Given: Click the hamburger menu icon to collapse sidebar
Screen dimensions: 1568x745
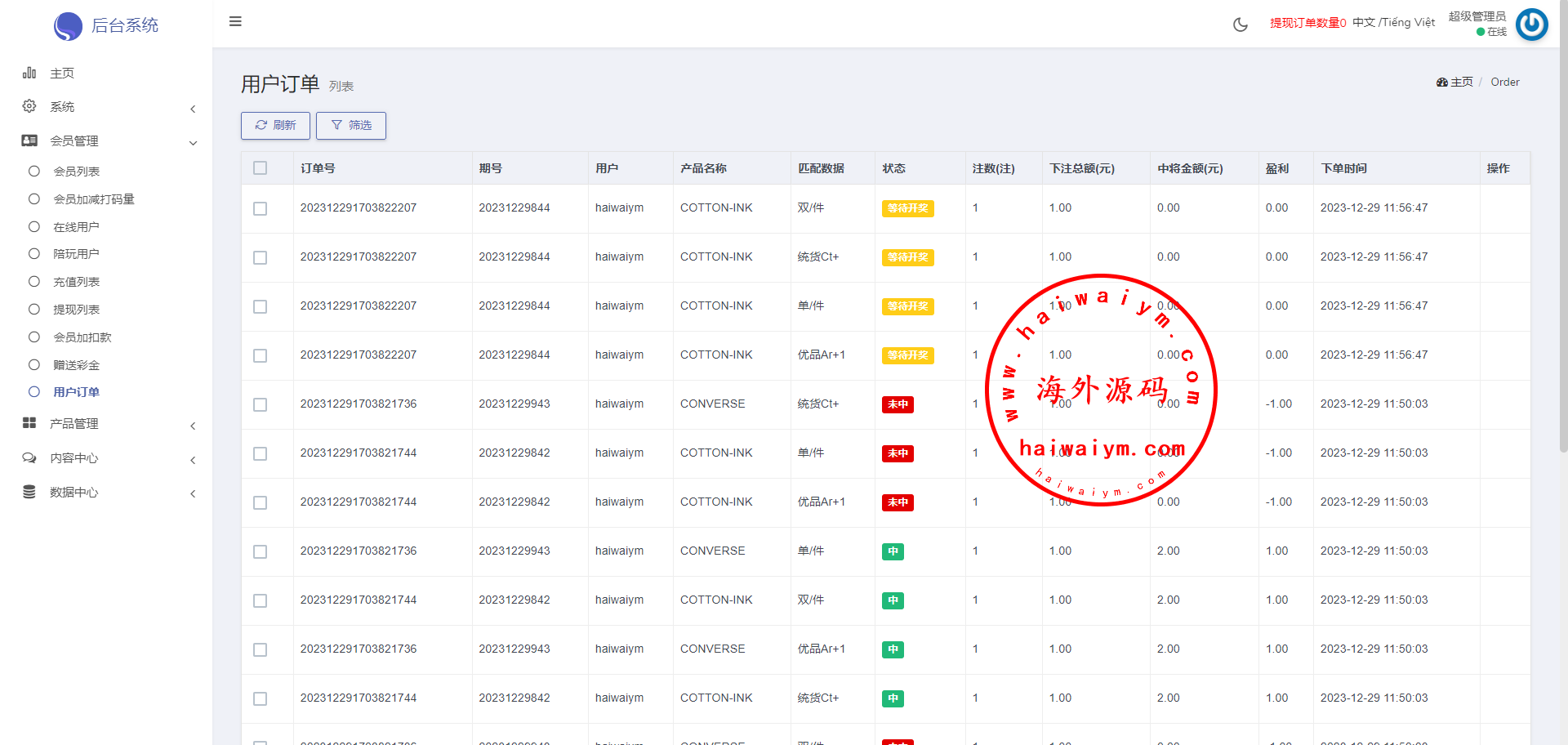Looking at the screenshot, I should point(235,22).
